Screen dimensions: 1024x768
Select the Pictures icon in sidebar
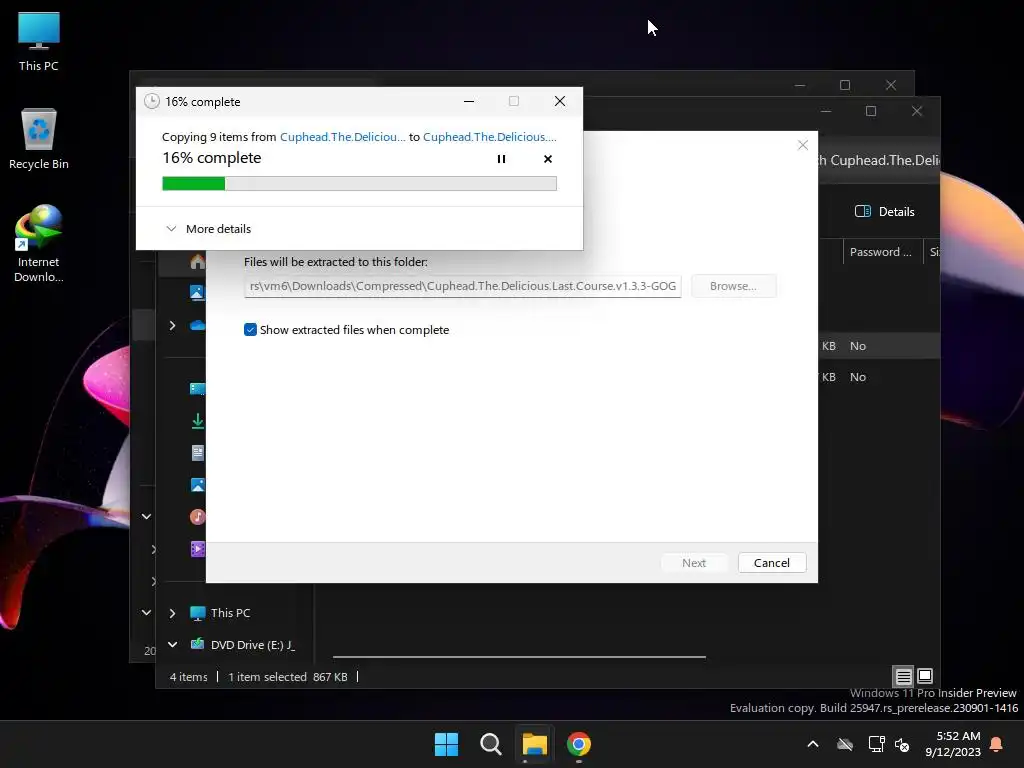click(197, 485)
